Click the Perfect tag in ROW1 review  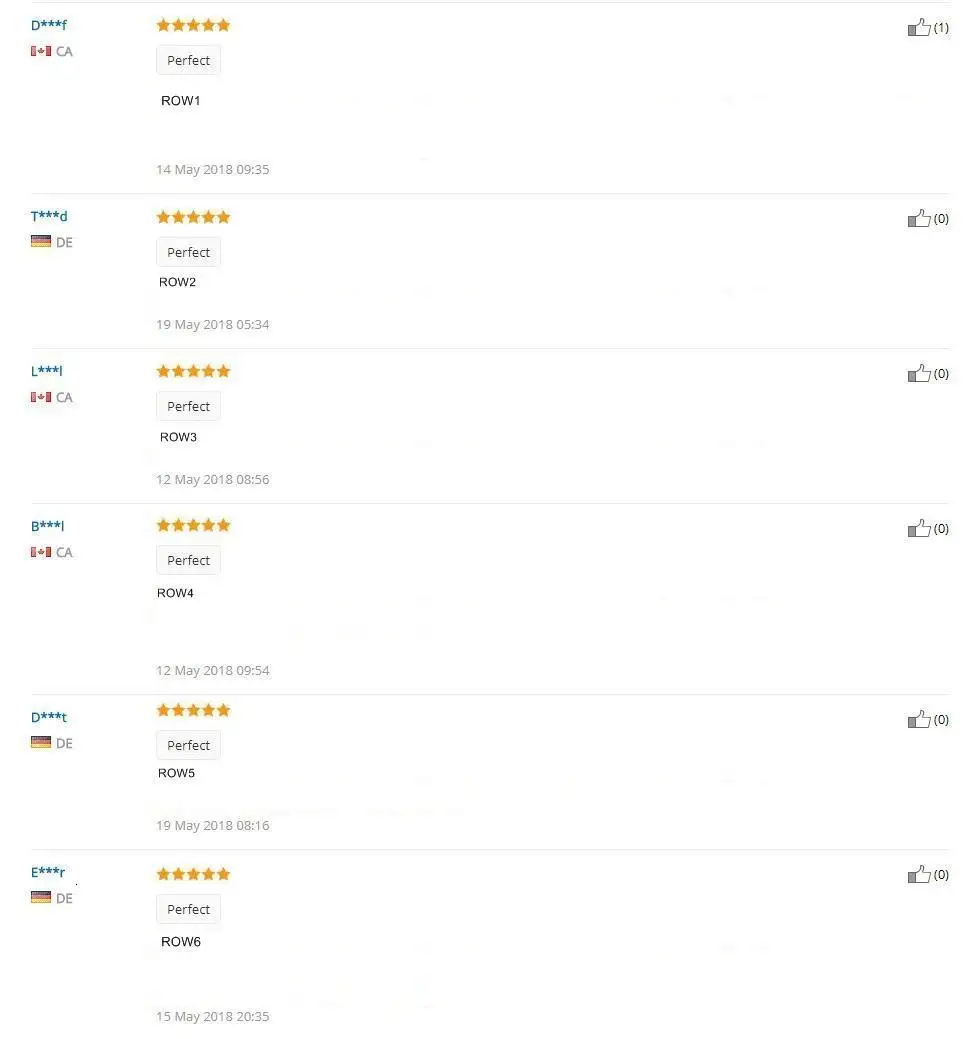click(x=188, y=60)
